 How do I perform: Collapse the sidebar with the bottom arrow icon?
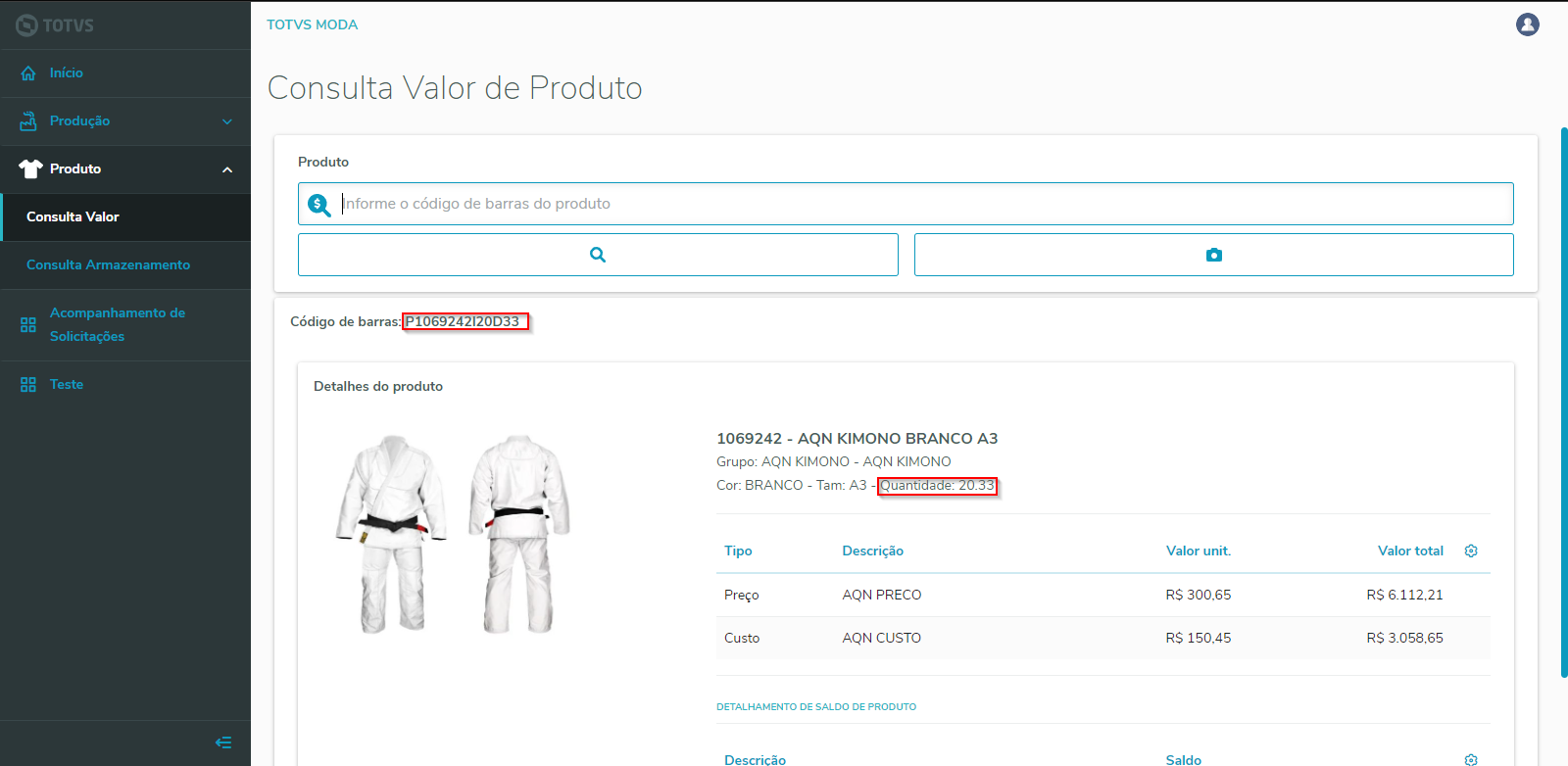pos(223,742)
